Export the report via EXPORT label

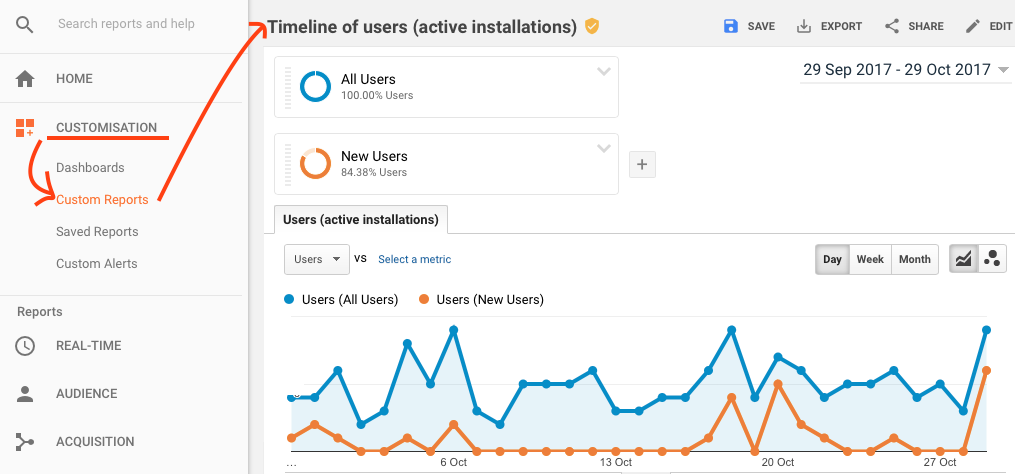[x=842, y=27]
